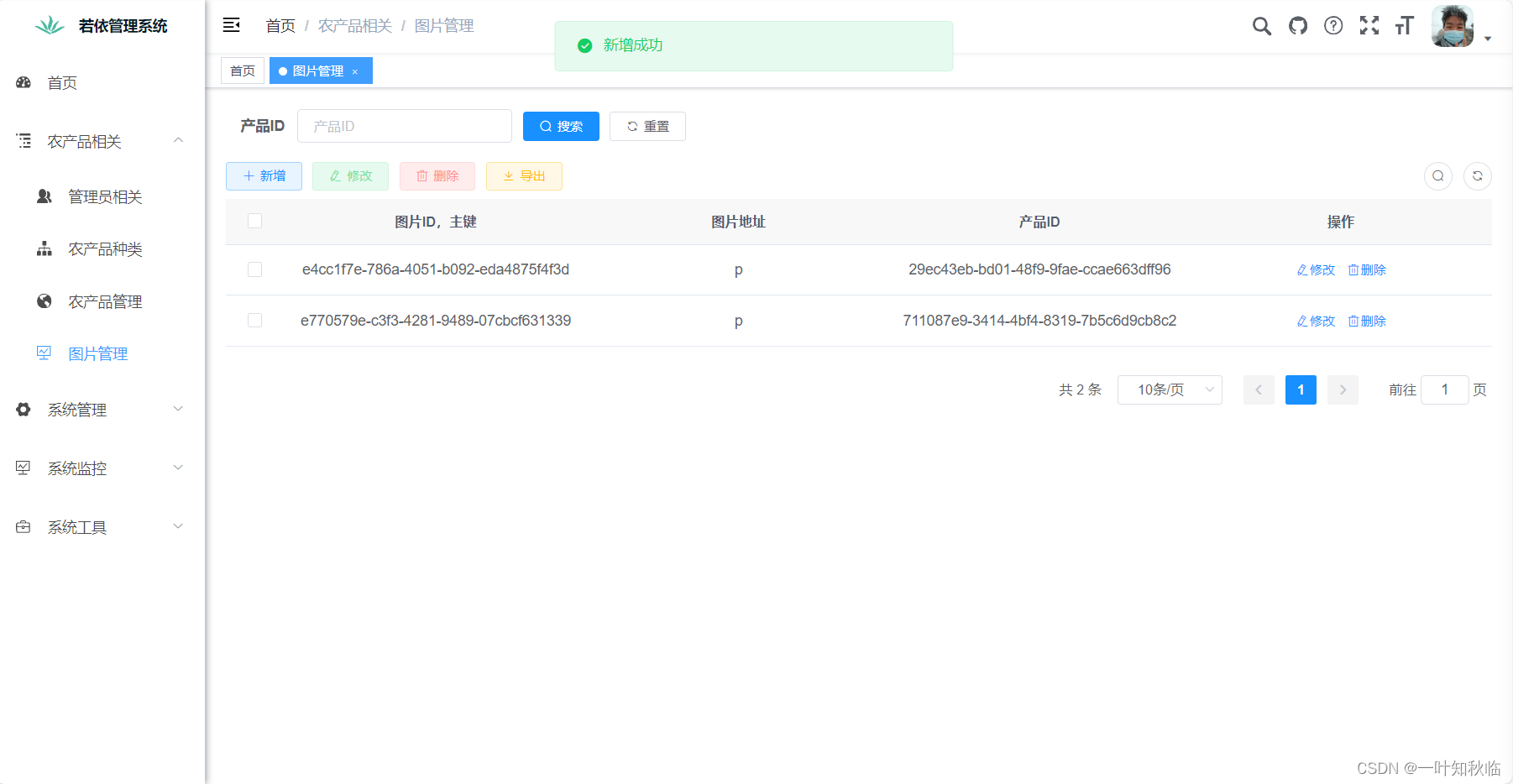Click the font-size adjustment icon
1513x784 pixels.
(1403, 26)
